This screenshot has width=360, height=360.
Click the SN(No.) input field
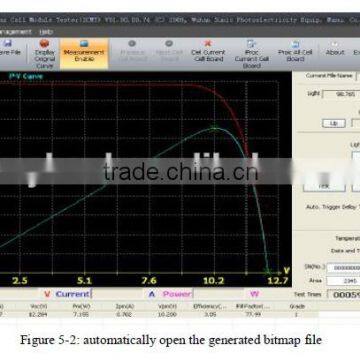point(343,268)
